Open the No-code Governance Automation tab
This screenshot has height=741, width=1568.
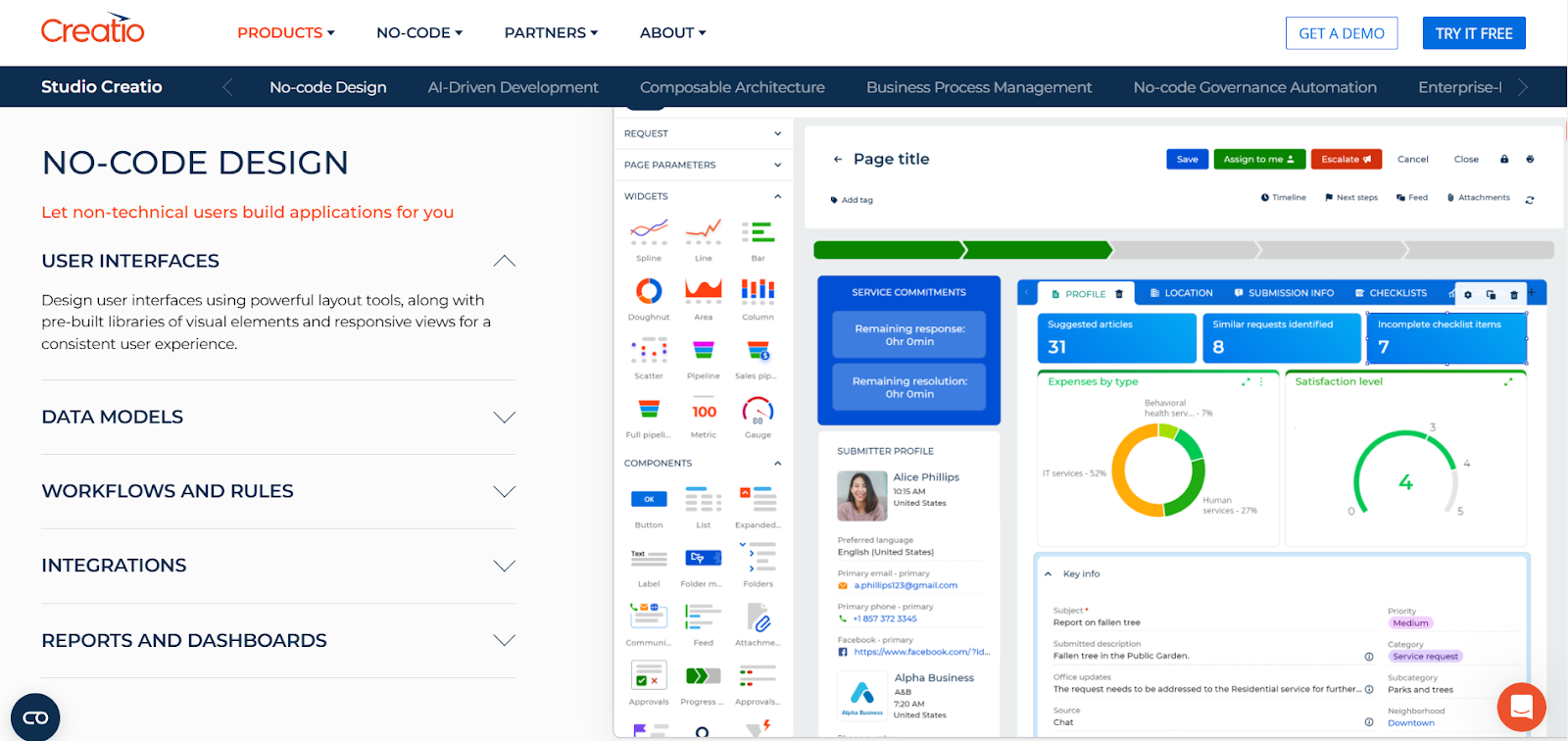coord(1254,87)
